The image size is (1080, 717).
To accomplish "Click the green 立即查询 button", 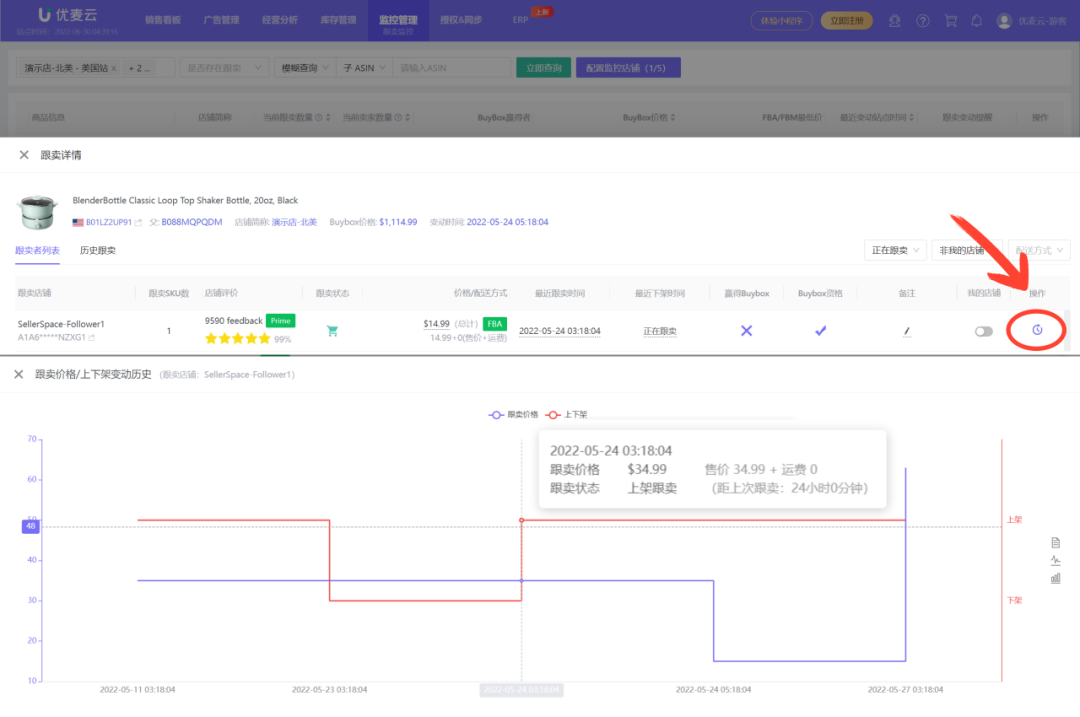I will 542,67.
